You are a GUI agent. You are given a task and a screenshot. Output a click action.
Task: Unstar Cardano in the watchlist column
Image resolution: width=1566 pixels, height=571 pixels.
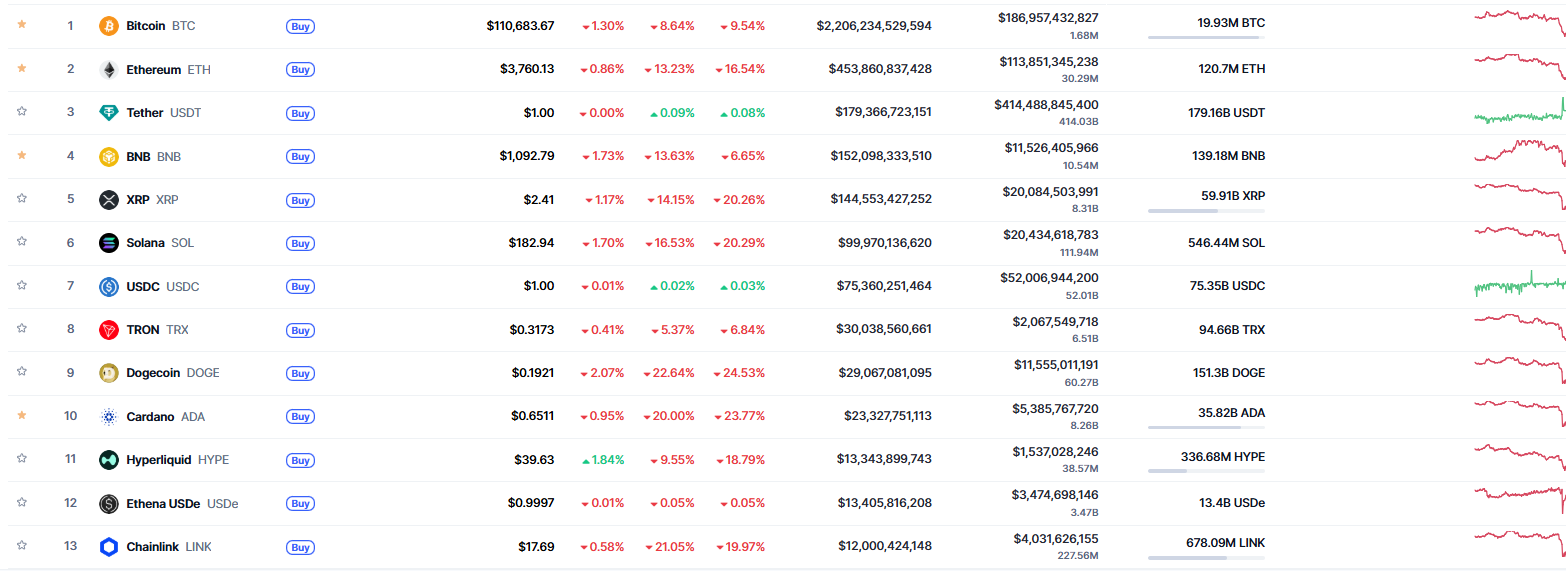22,415
